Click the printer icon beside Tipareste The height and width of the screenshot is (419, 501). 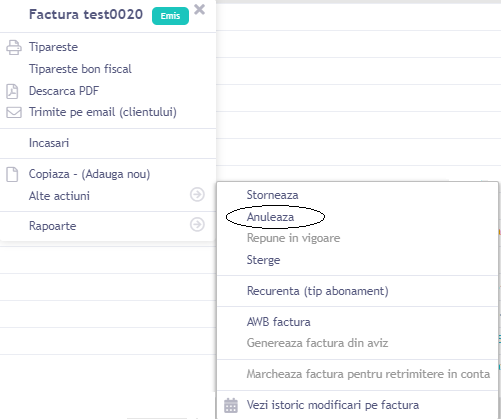pyautogui.click(x=14, y=47)
